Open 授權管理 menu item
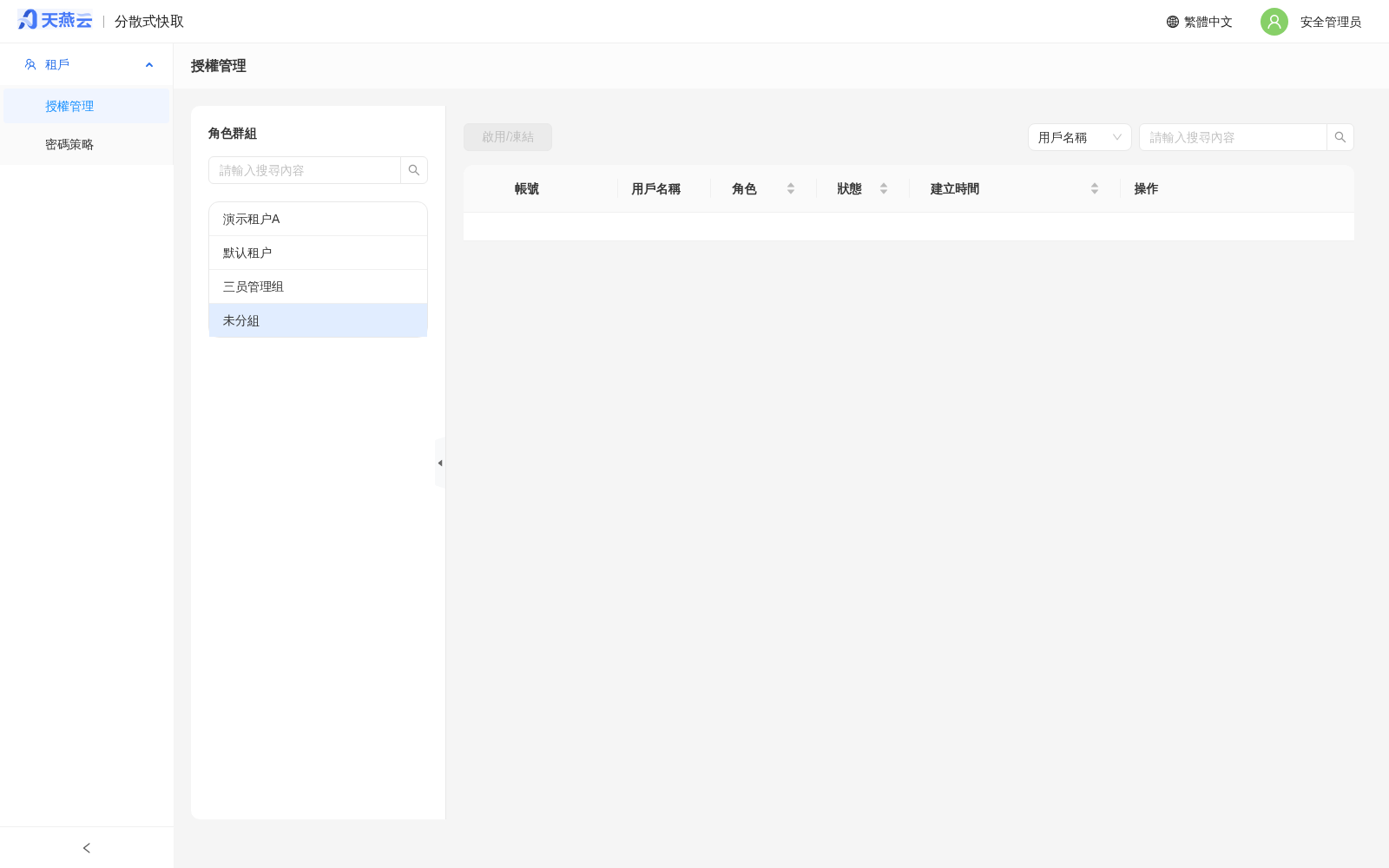This screenshot has height=868, width=1389. pyautogui.click(x=87, y=106)
